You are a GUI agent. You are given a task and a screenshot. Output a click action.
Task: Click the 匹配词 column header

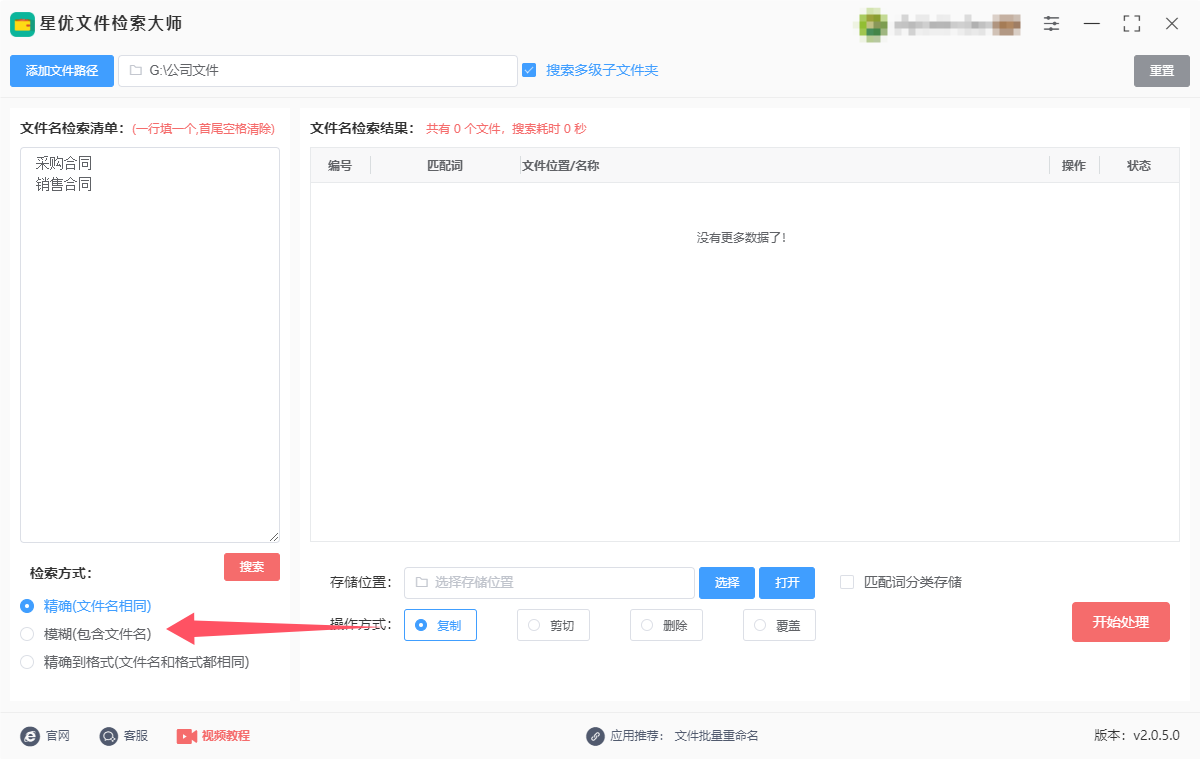coord(445,166)
